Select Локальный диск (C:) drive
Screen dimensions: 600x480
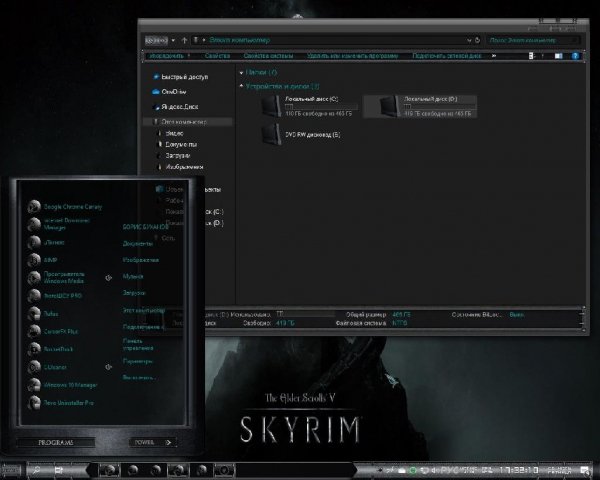tap(309, 106)
